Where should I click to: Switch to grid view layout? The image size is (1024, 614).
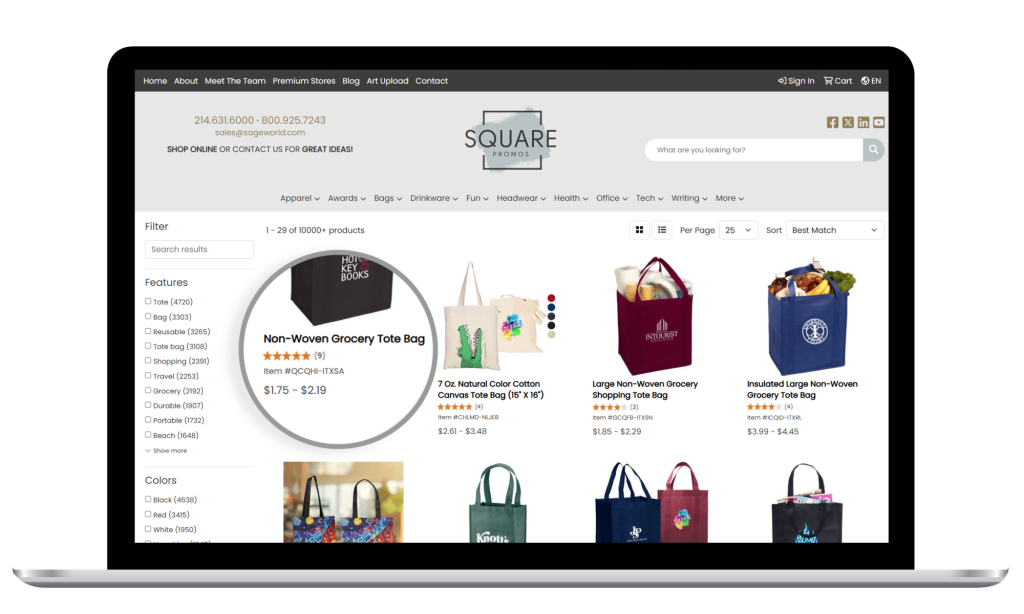pos(639,230)
